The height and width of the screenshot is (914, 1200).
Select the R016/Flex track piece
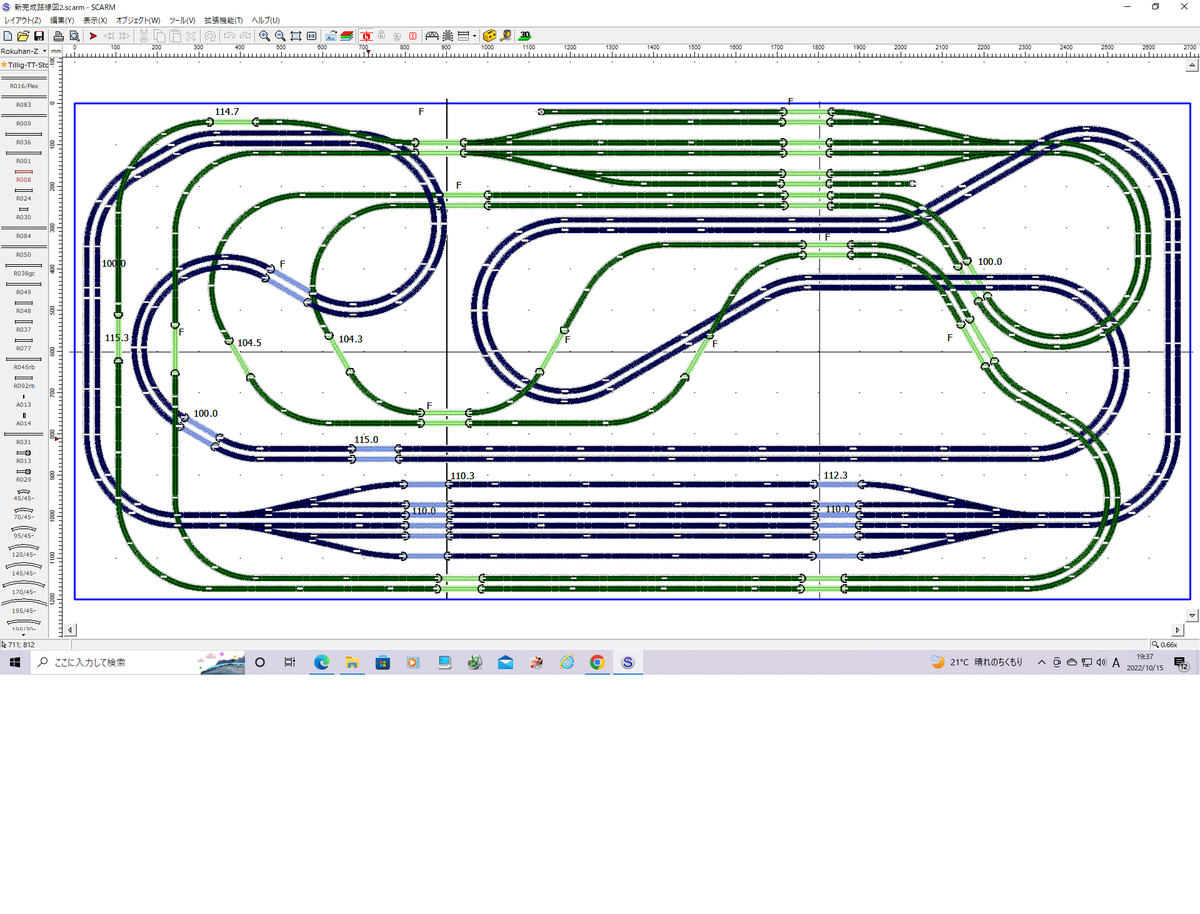click(x=24, y=82)
